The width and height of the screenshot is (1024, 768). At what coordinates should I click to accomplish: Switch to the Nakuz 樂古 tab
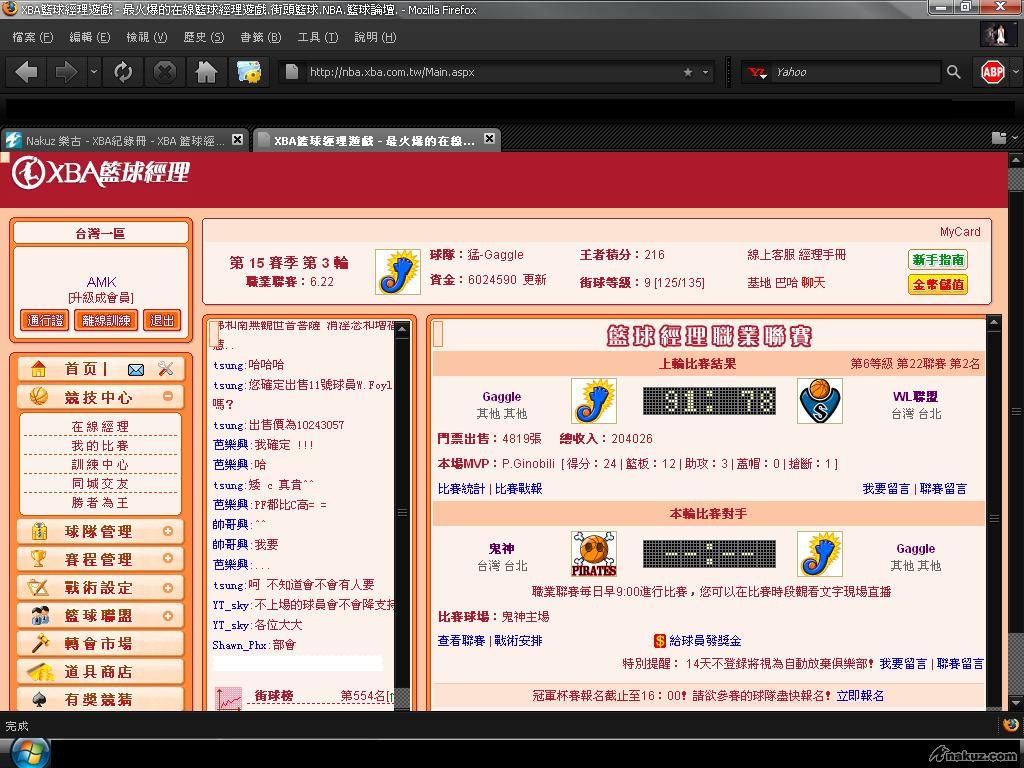click(x=120, y=140)
